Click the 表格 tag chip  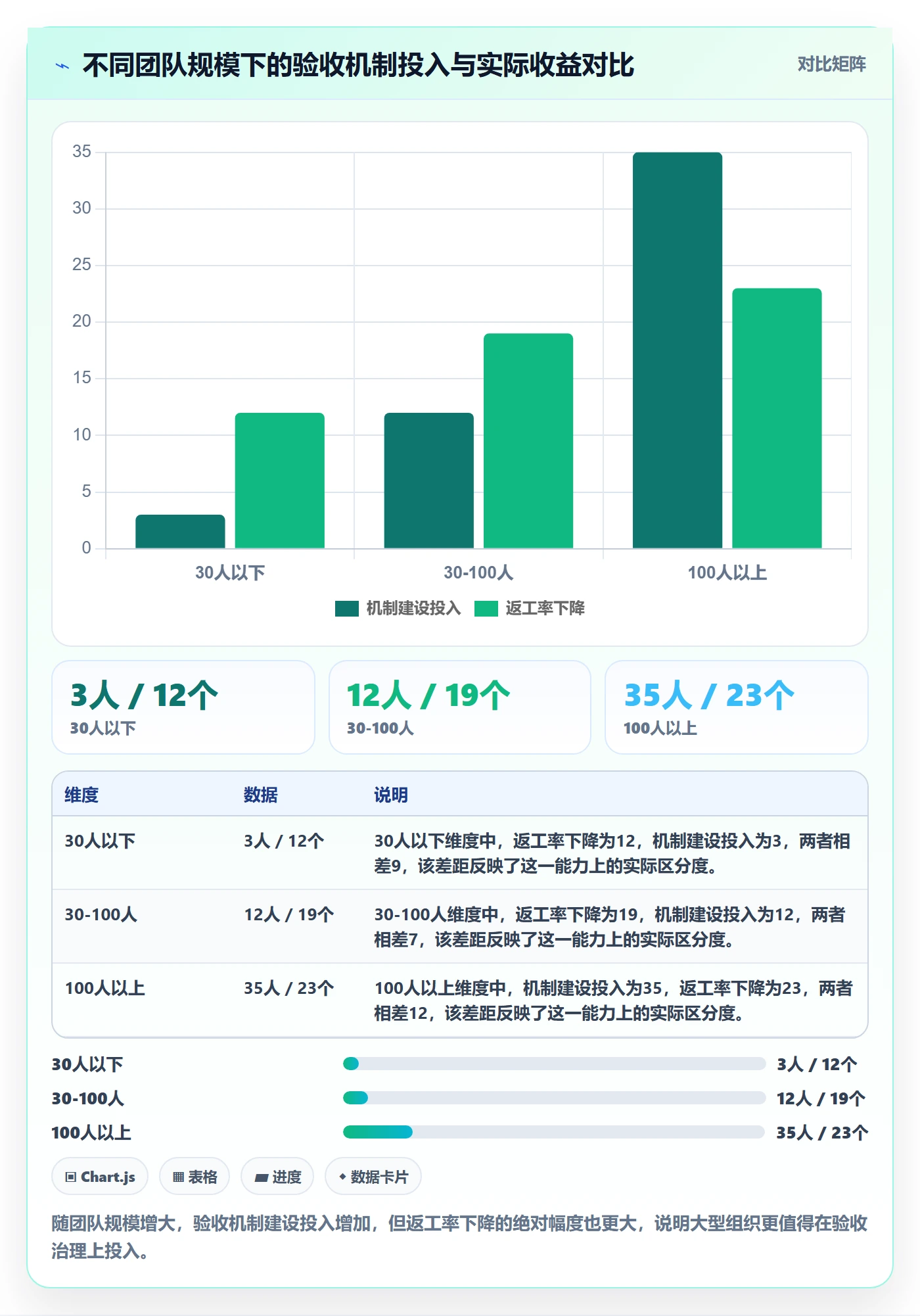(195, 1177)
